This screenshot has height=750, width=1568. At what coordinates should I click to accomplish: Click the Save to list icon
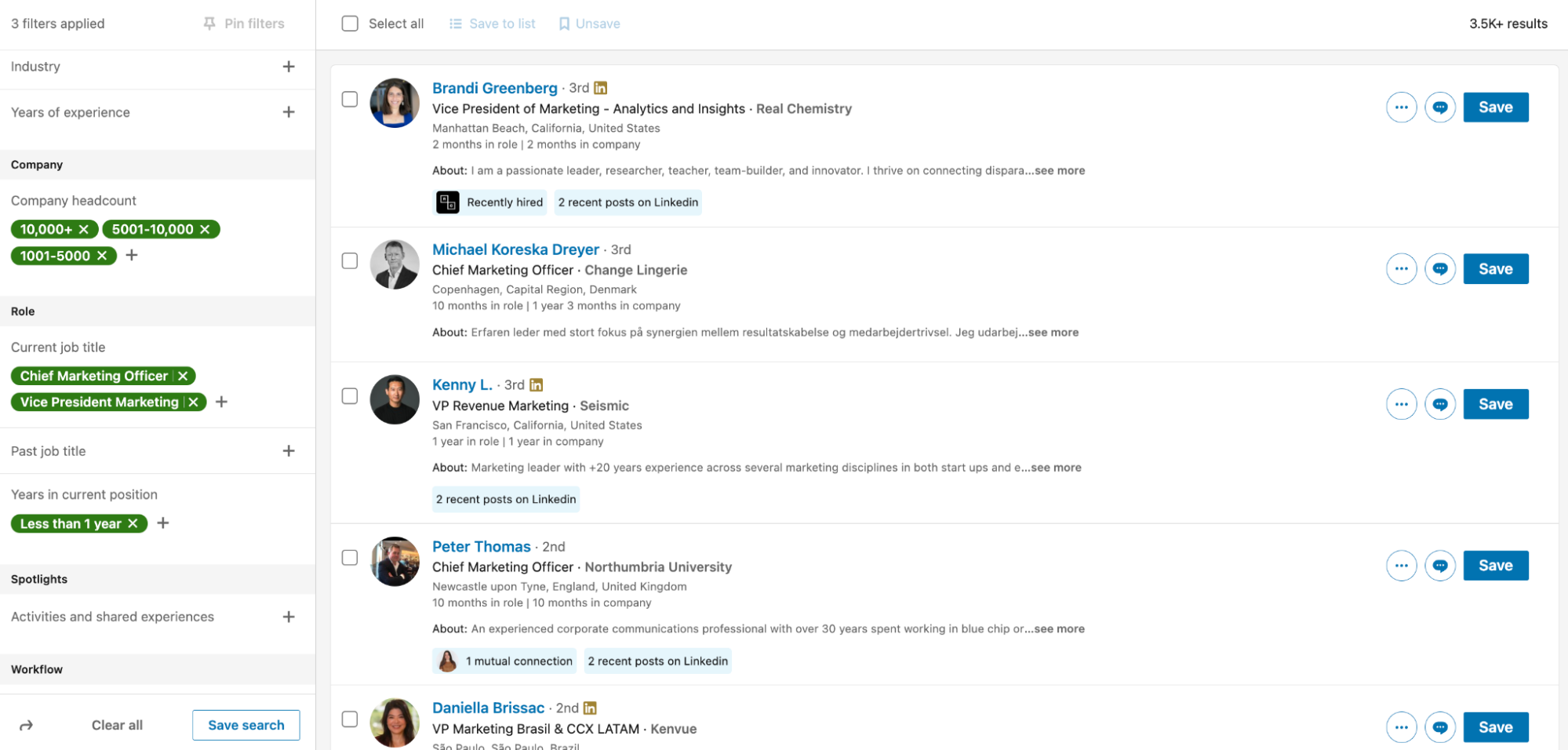(455, 24)
